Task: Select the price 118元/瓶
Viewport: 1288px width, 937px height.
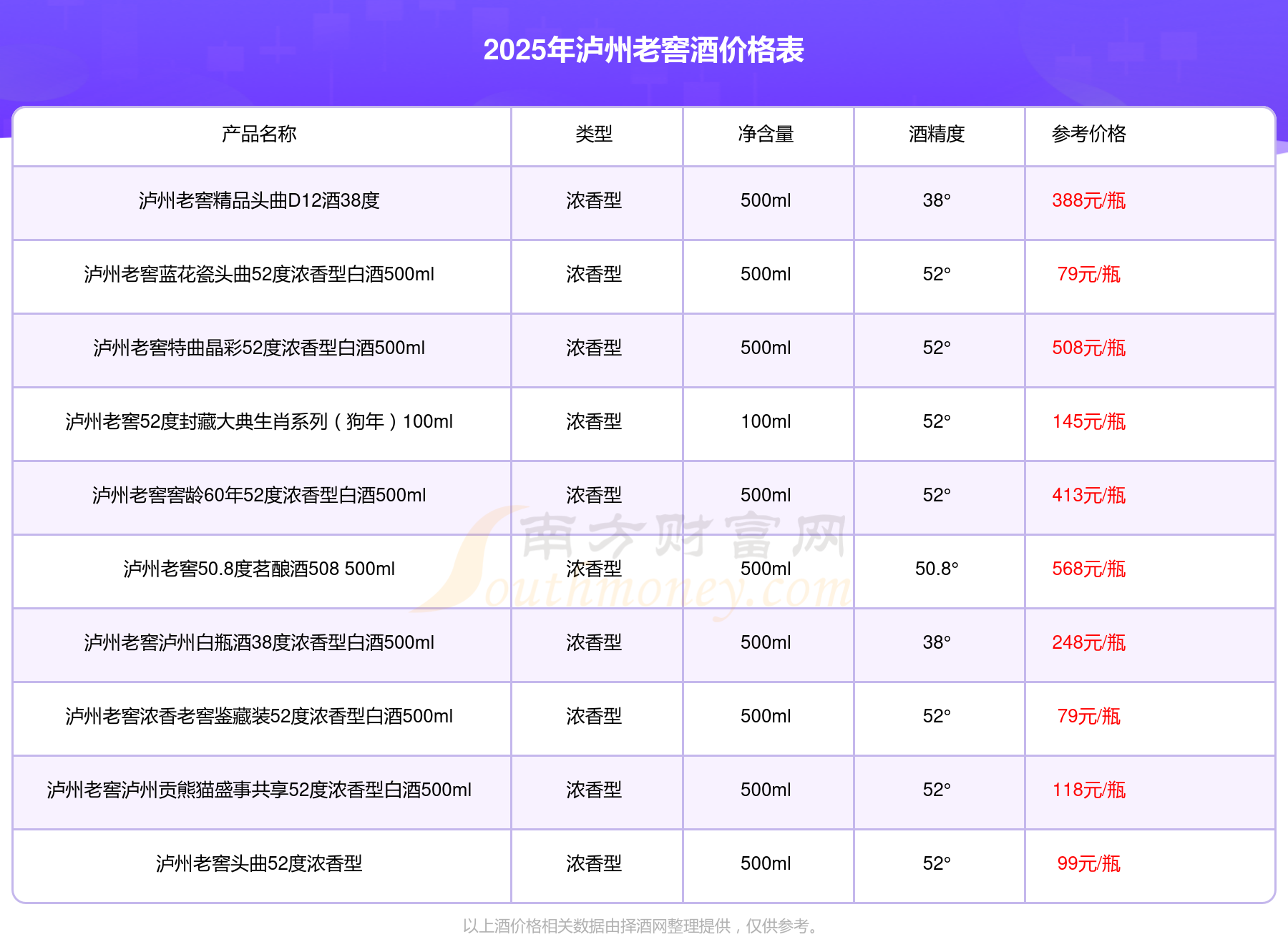Action: (x=1089, y=790)
